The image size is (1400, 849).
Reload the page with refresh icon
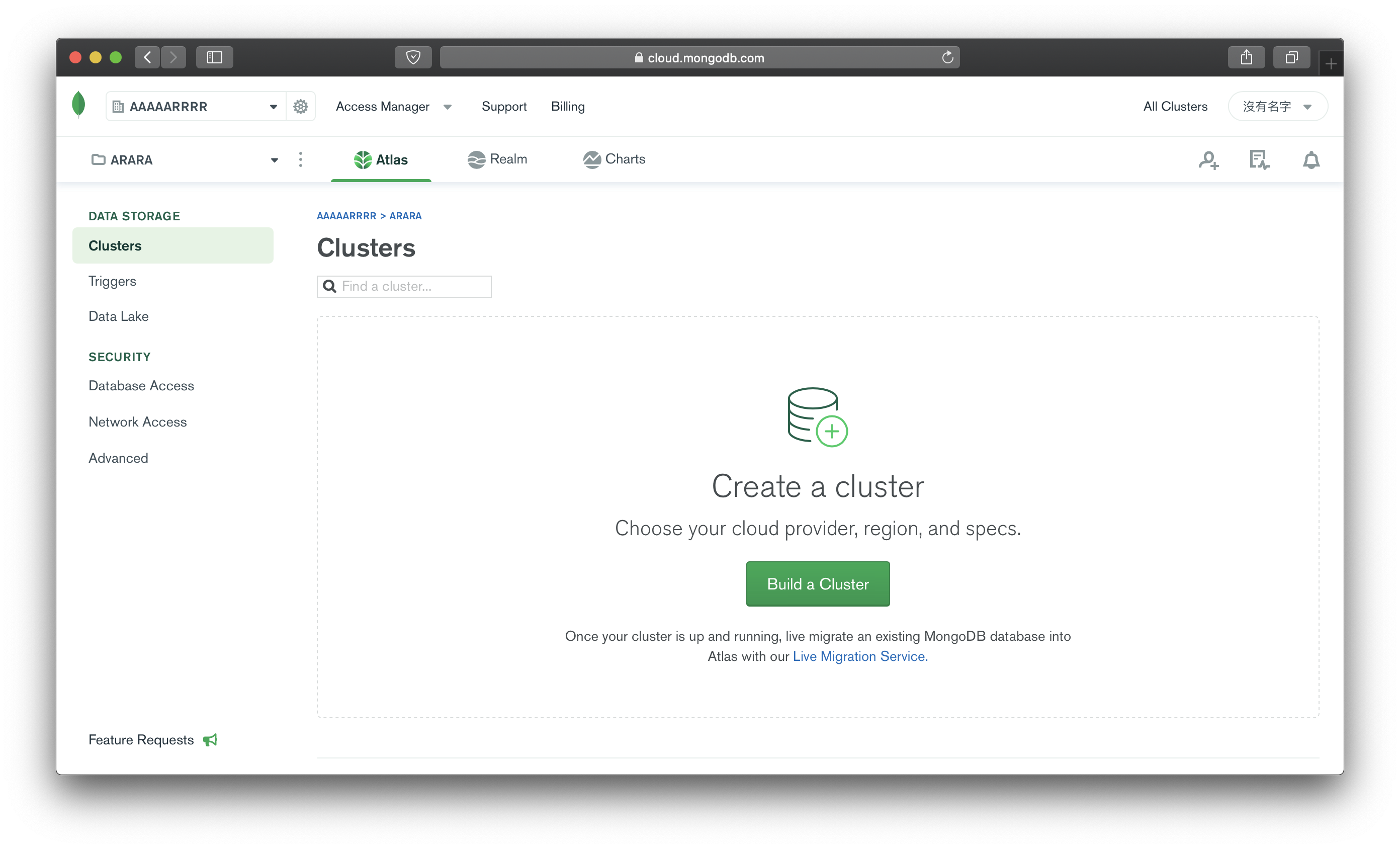(947, 57)
